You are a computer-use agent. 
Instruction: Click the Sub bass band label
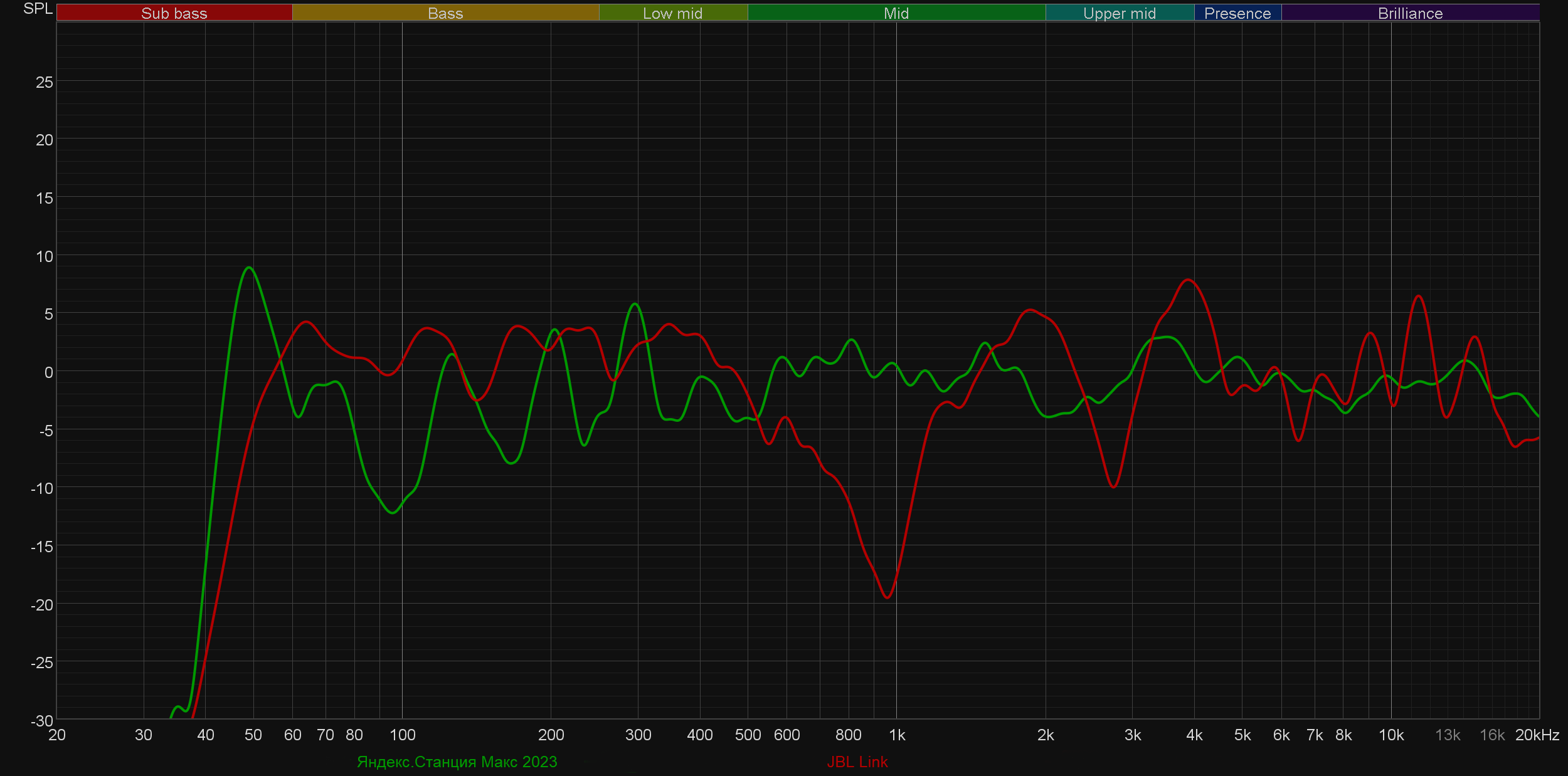click(x=174, y=13)
